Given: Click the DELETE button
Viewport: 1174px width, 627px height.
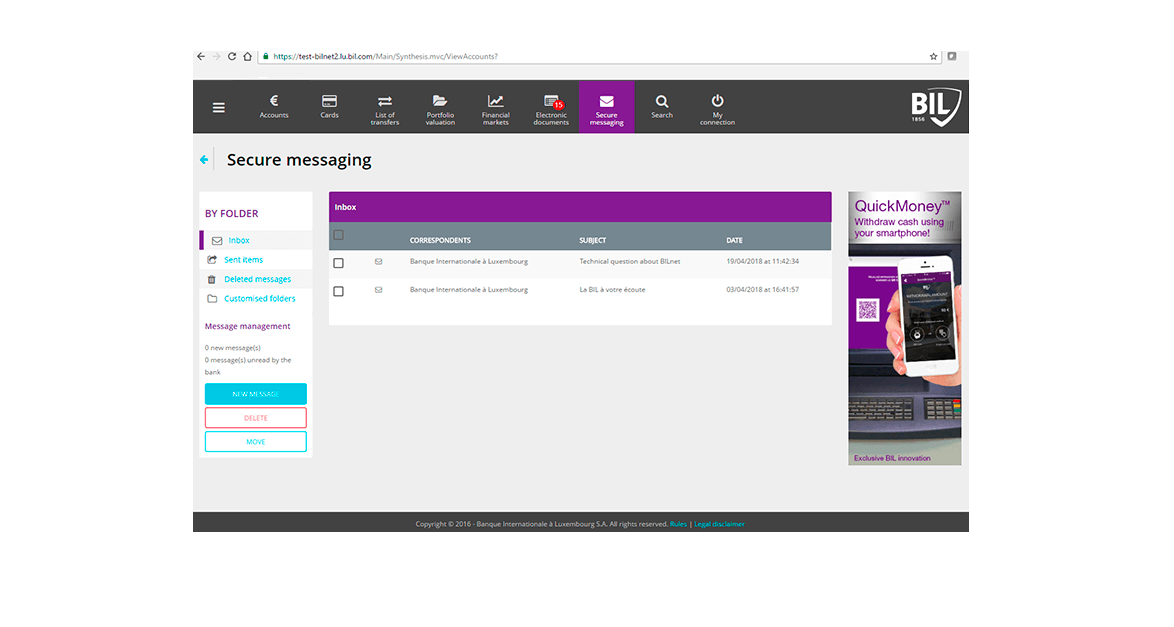Looking at the screenshot, I should click(255, 418).
